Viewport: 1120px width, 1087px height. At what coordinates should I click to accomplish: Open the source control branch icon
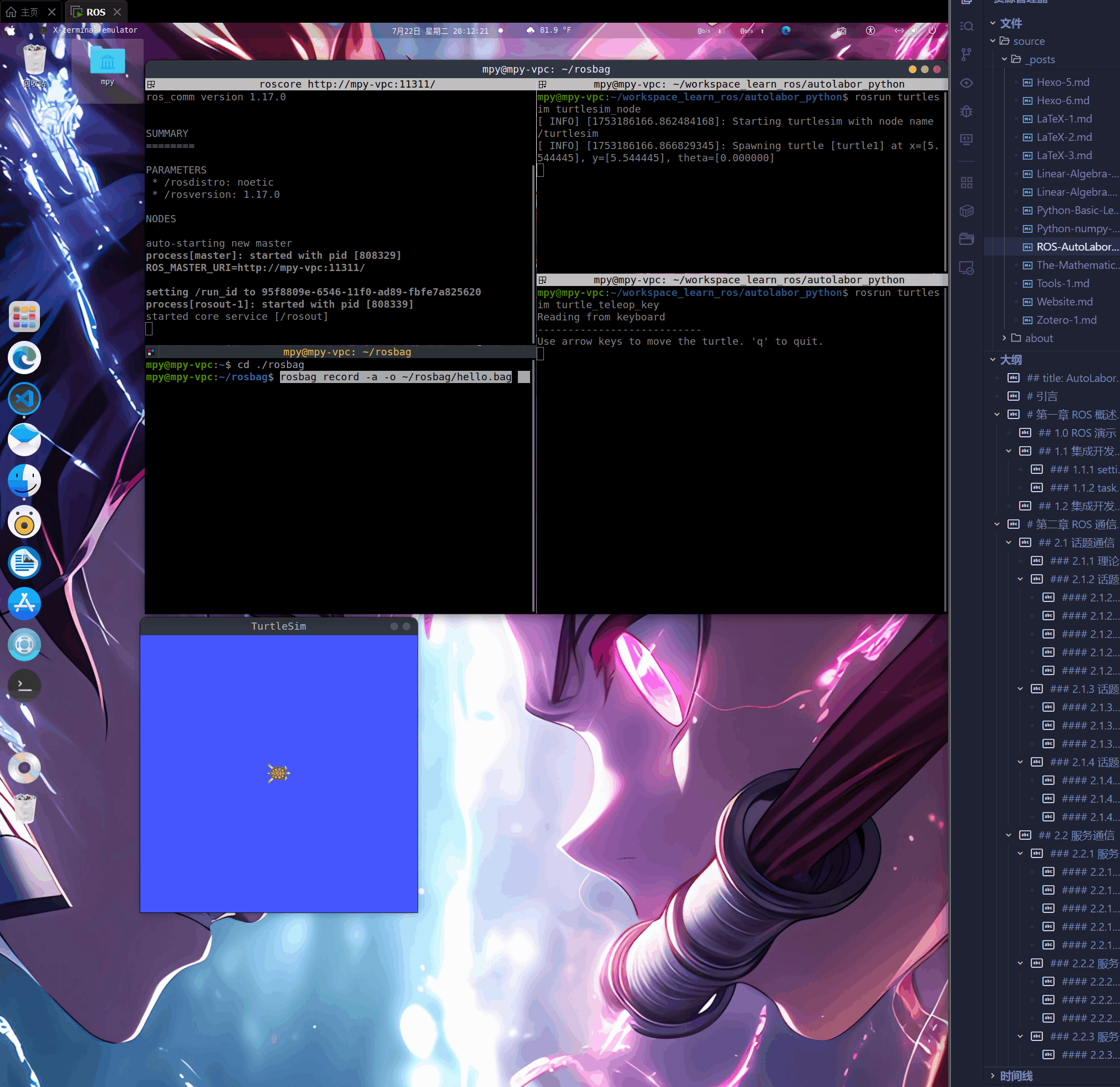coord(966,54)
